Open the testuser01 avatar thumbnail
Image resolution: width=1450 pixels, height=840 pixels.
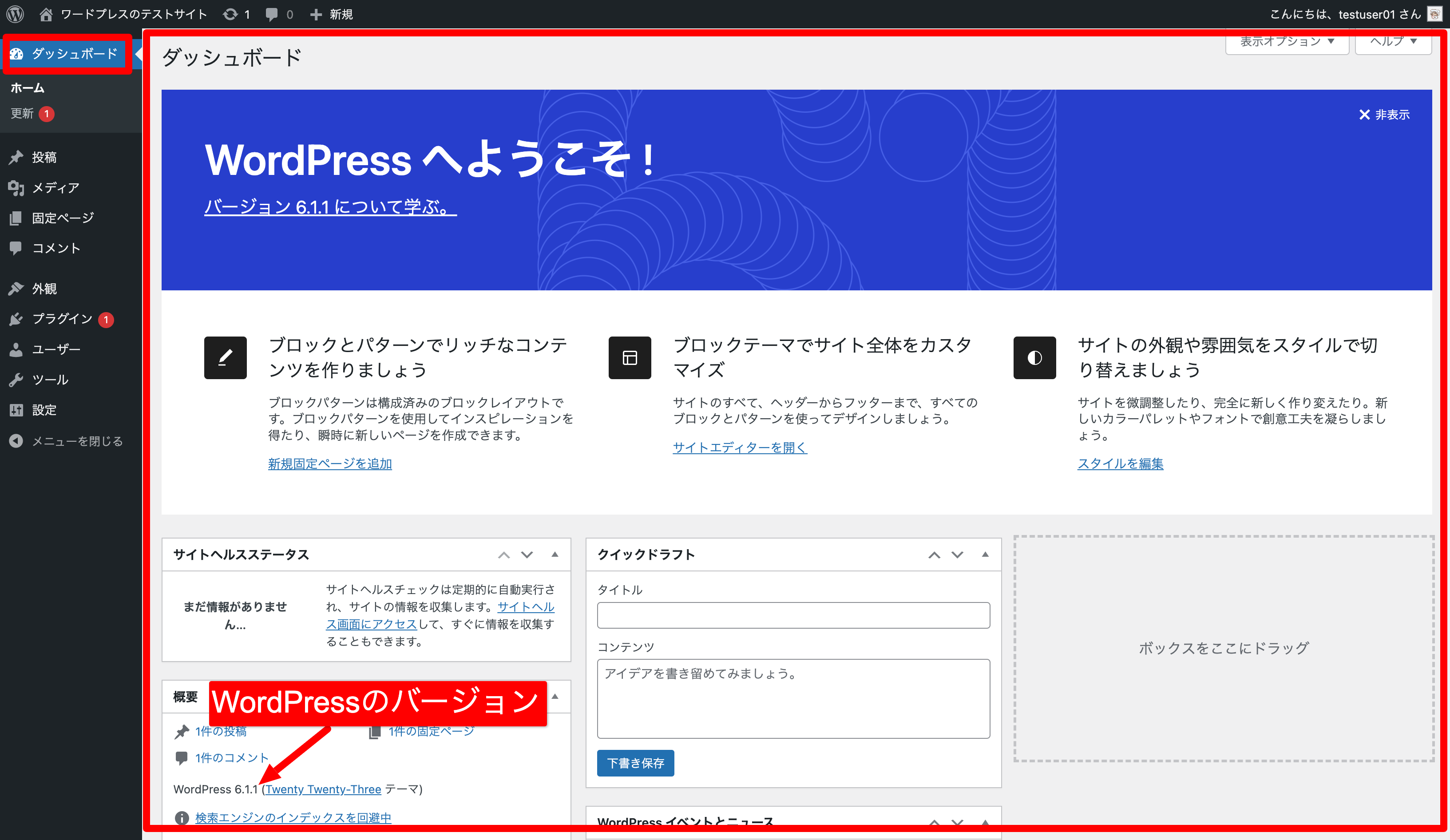tap(1434, 14)
